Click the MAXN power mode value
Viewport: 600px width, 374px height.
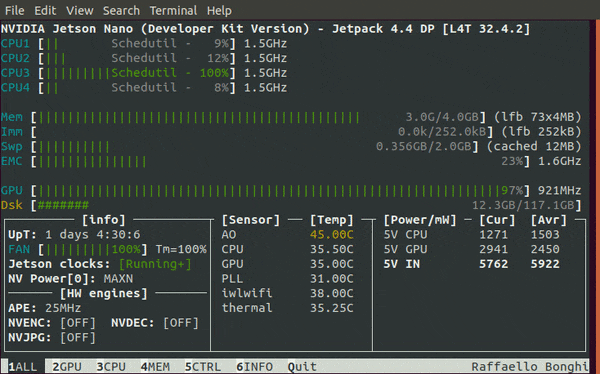click(x=118, y=279)
